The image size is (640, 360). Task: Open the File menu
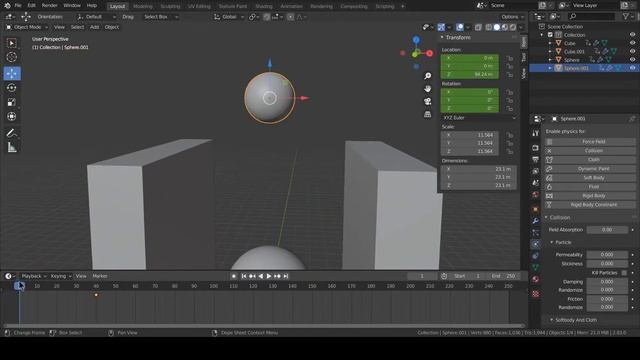[18, 6]
